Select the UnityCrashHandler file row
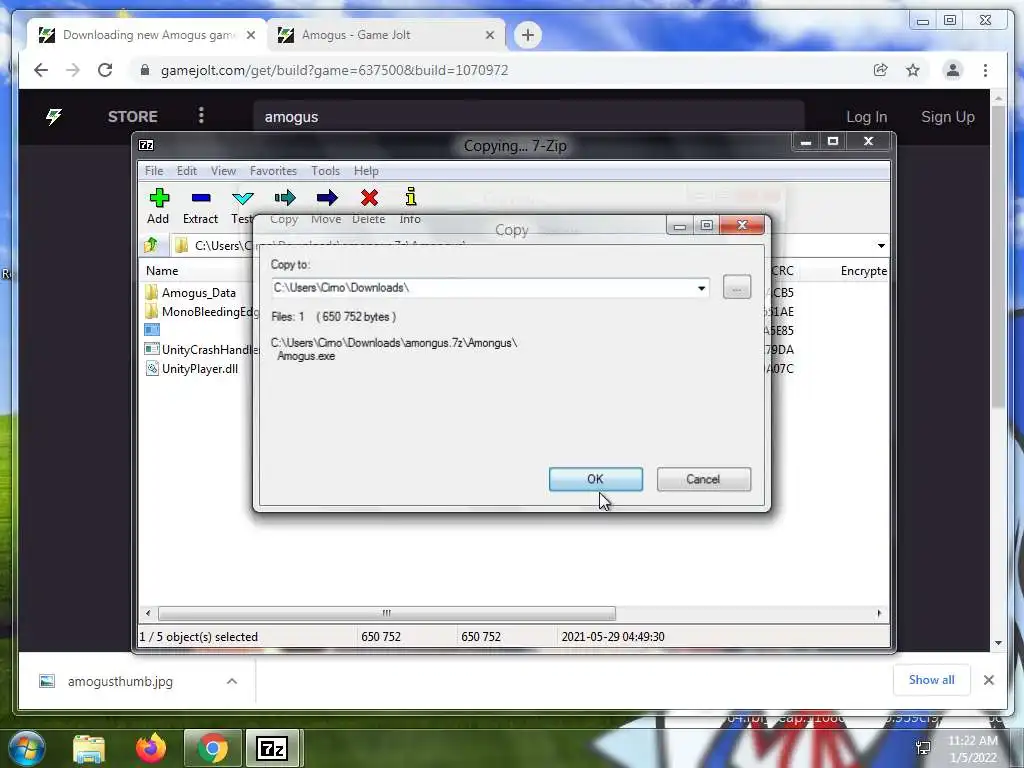The height and width of the screenshot is (768, 1024). (201, 349)
